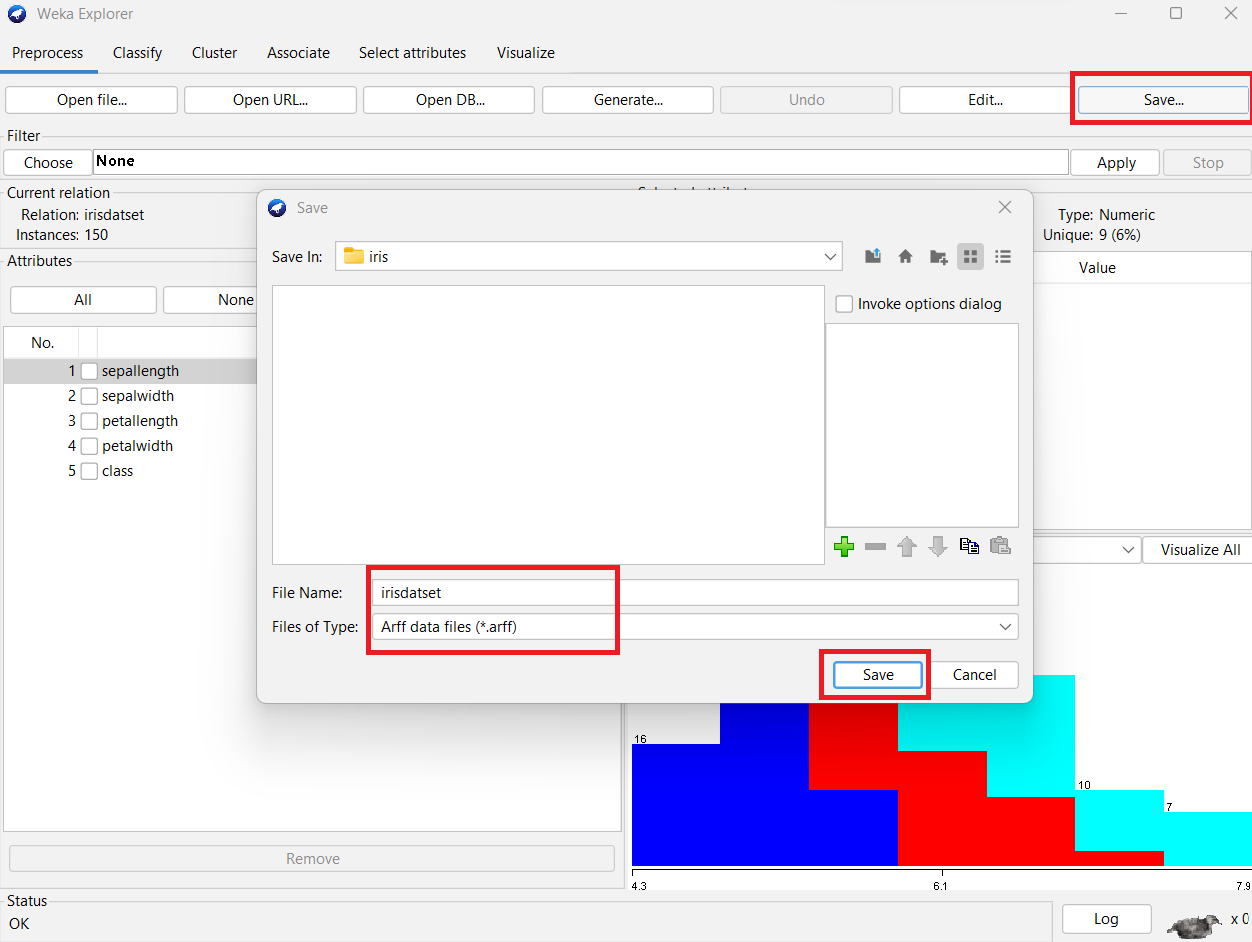Close the Save dialog with the X
This screenshot has width=1252, height=942.
pos(1005,207)
